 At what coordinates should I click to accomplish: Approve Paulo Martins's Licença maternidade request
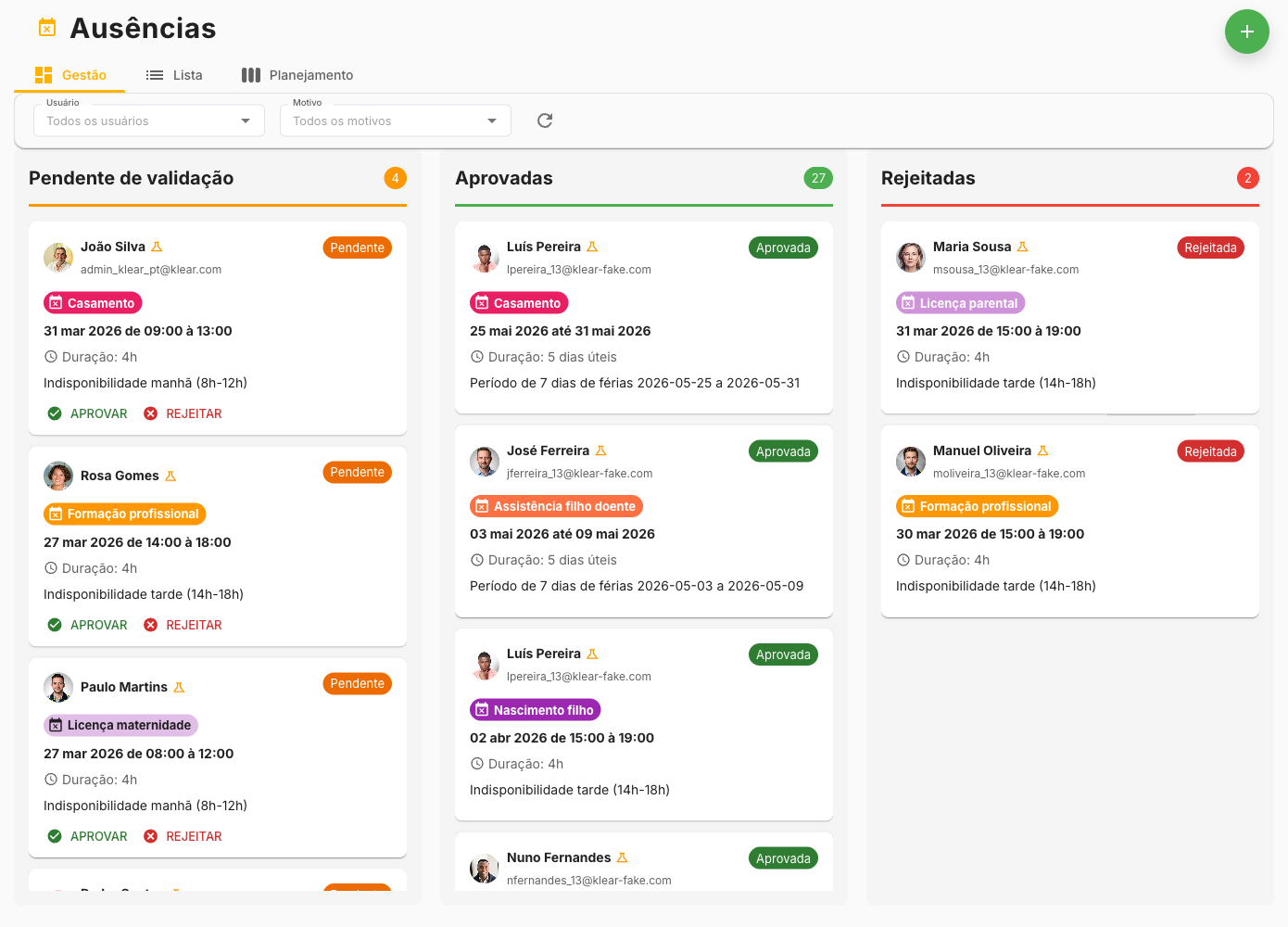pyautogui.click(x=88, y=836)
